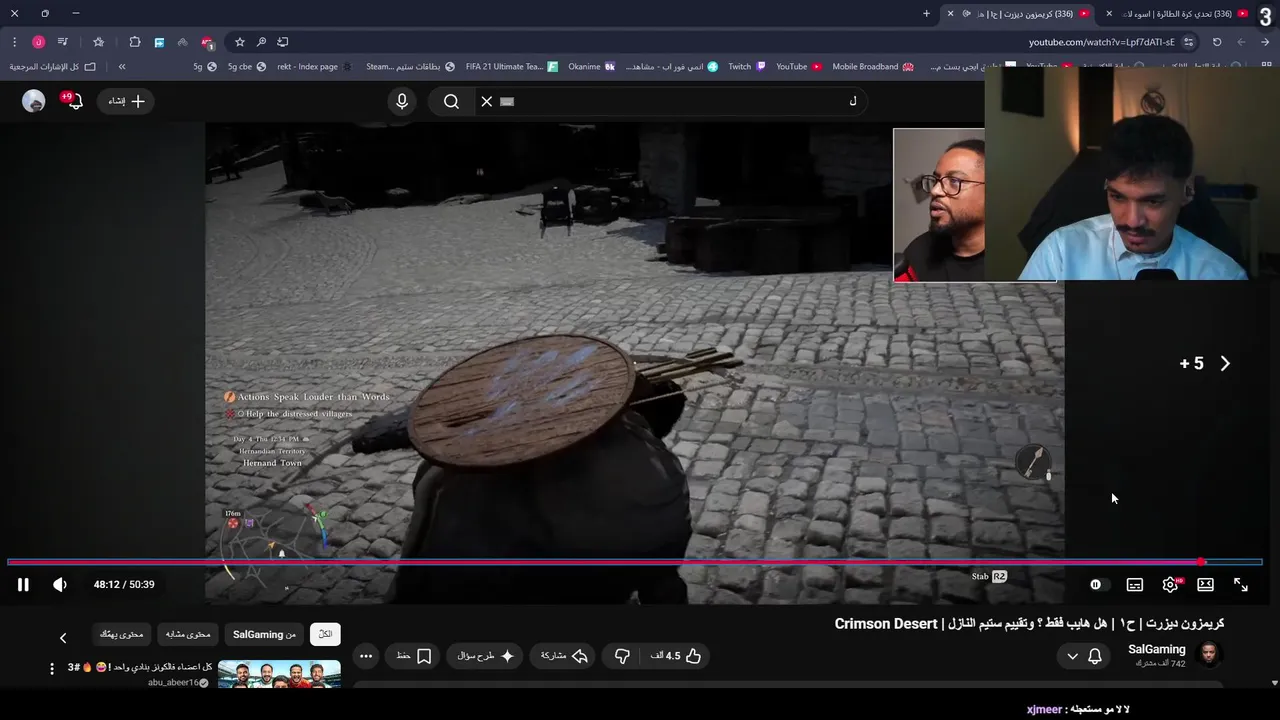Search with the YouTube voice microphone

coord(402,101)
